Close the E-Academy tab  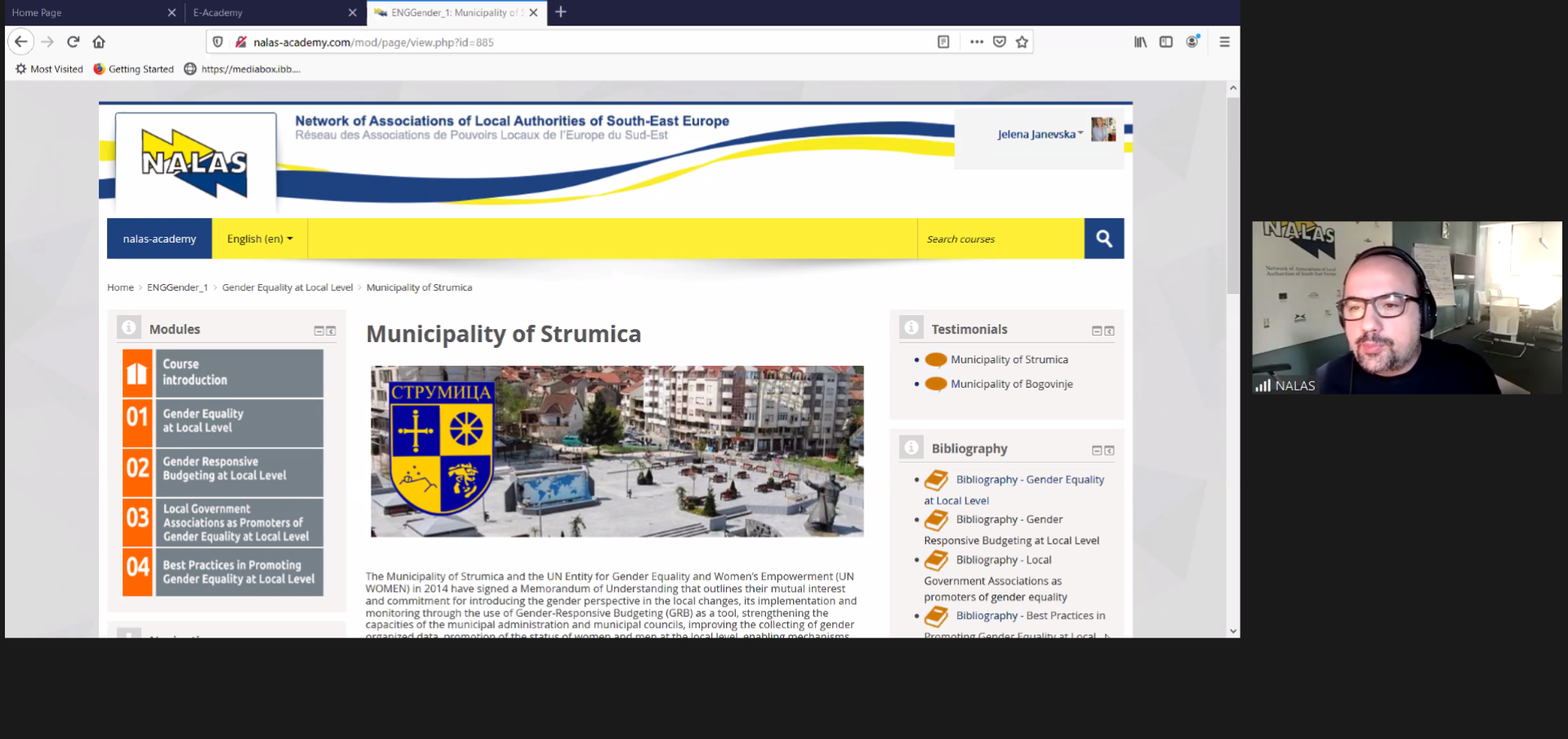click(x=353, y=12)
